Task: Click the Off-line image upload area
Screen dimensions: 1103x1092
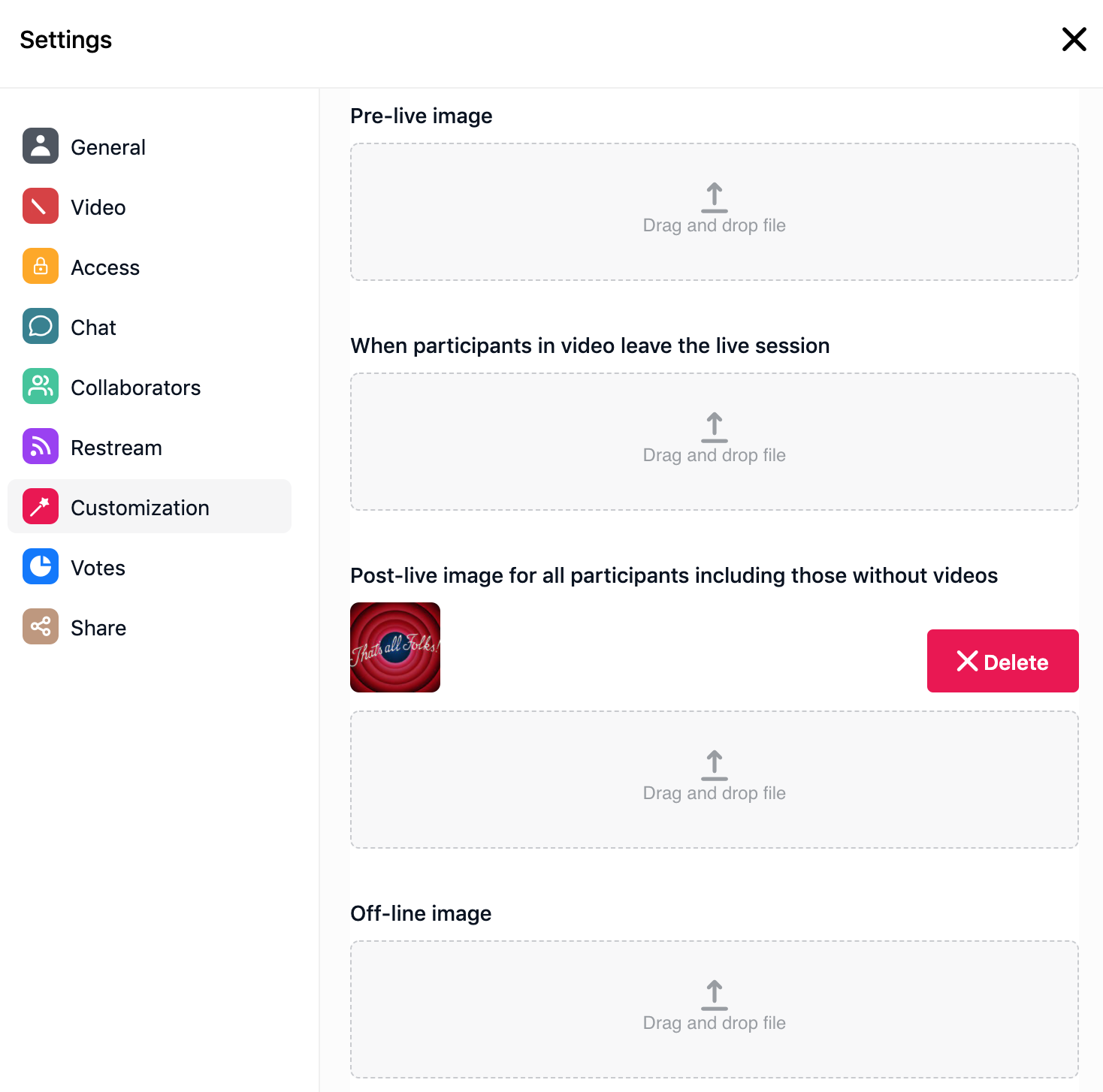Action: click(x=715, y=1009)
